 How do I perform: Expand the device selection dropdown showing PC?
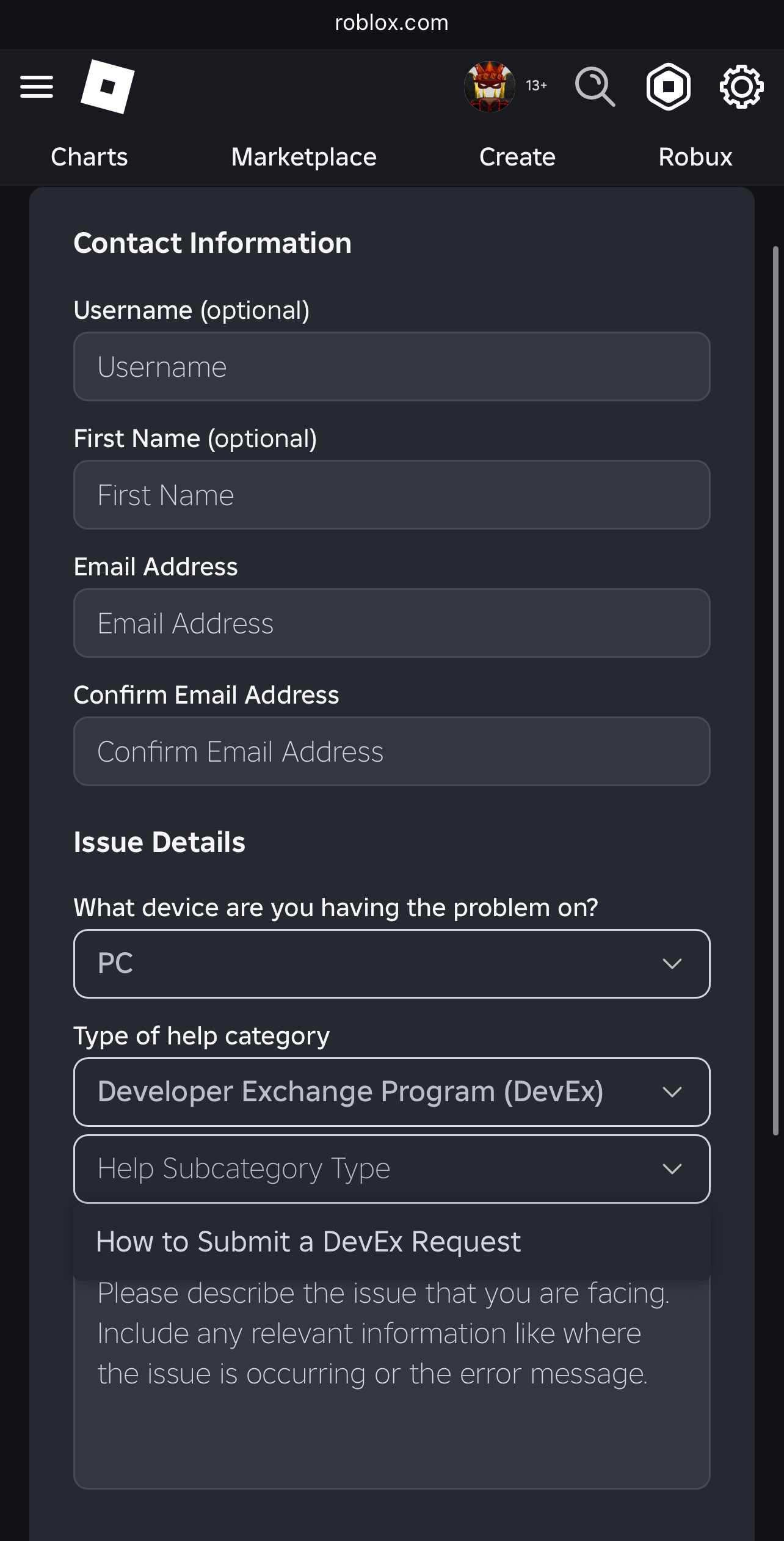pos(391,964)
